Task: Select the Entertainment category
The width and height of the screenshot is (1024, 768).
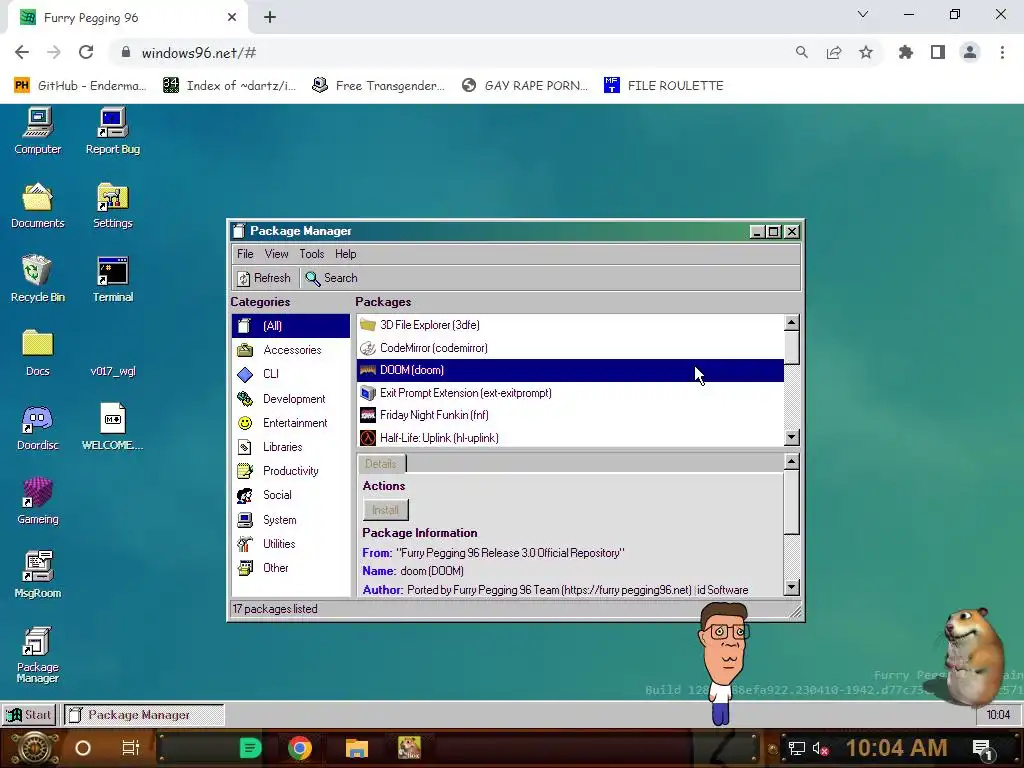Action: (291, 423)
